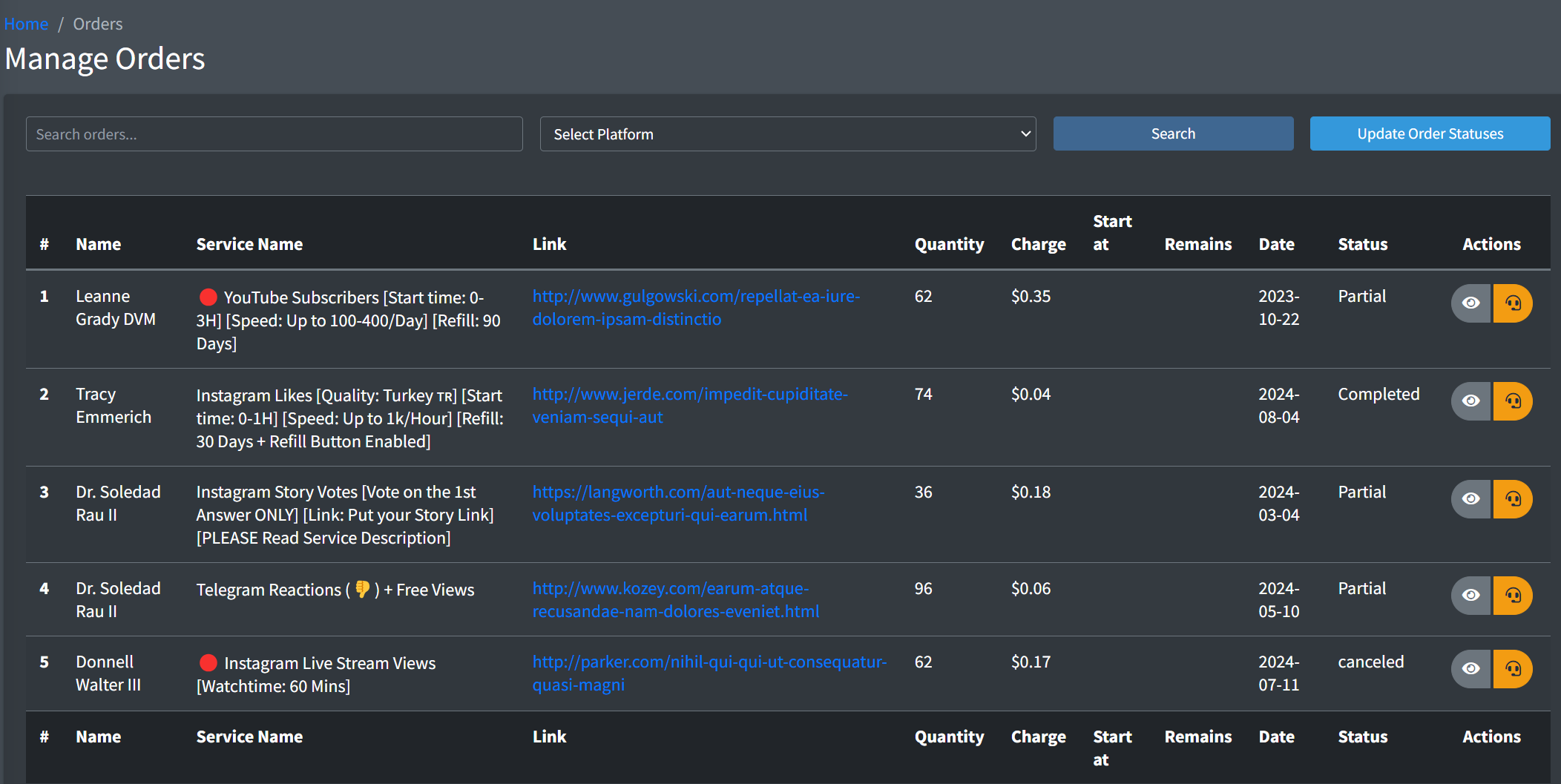1561x784 pixels.
Task: Click the top Charge column header
Action: click(x=1038, y=244)
